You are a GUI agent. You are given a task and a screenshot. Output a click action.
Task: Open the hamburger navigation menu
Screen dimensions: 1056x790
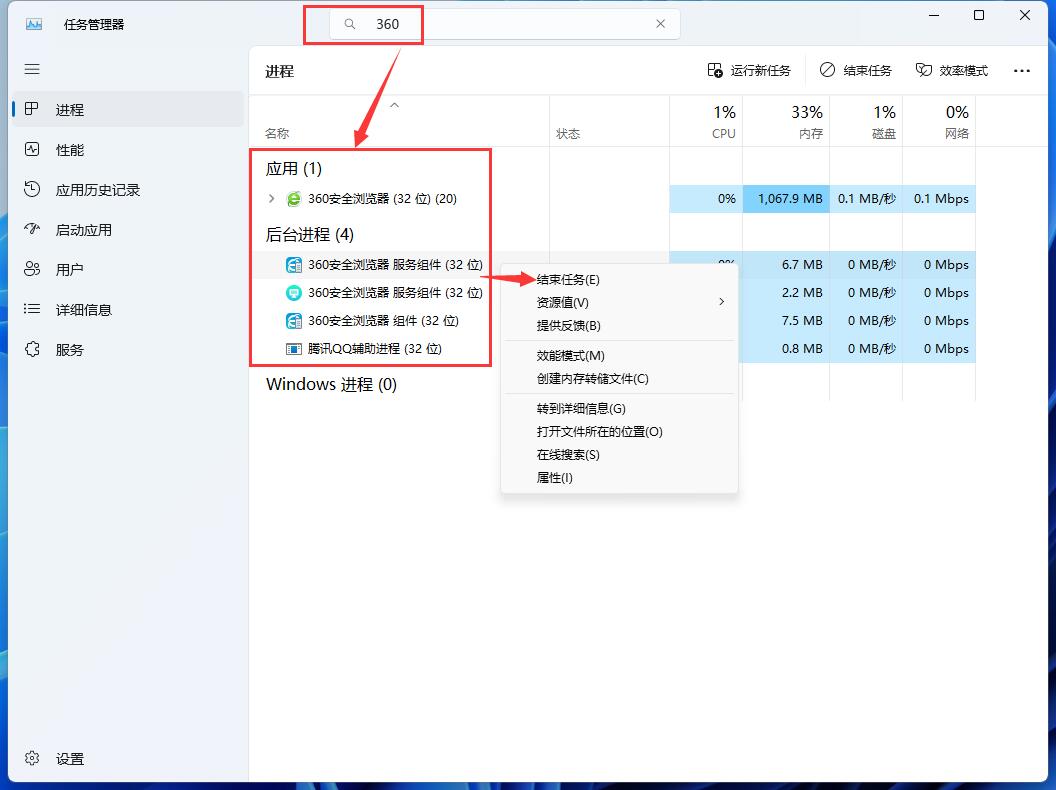(x=32, y=69)
